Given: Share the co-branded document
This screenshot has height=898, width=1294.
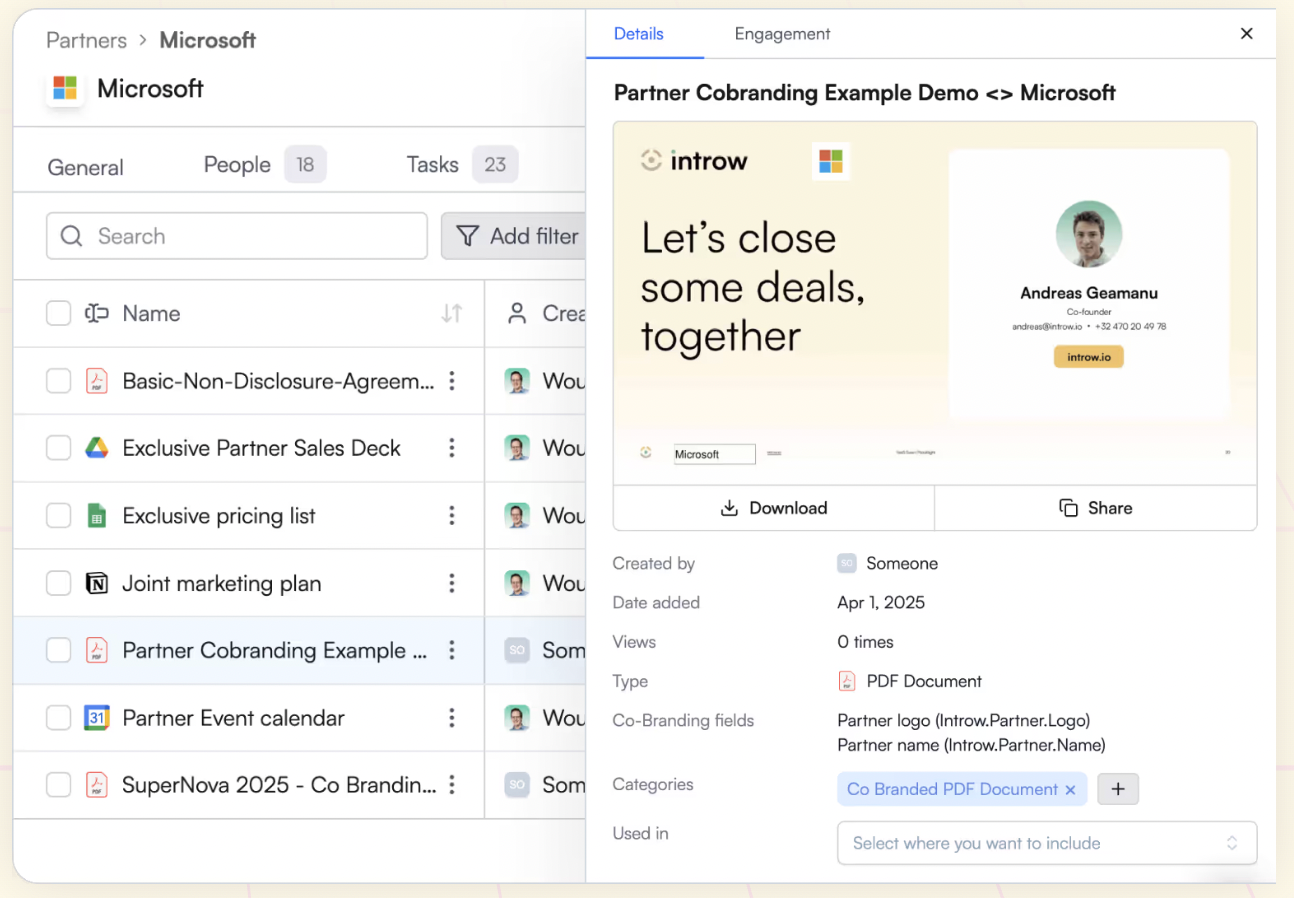Looking at the screenshot, I should pyautogui.click(x=1096, y=508).
